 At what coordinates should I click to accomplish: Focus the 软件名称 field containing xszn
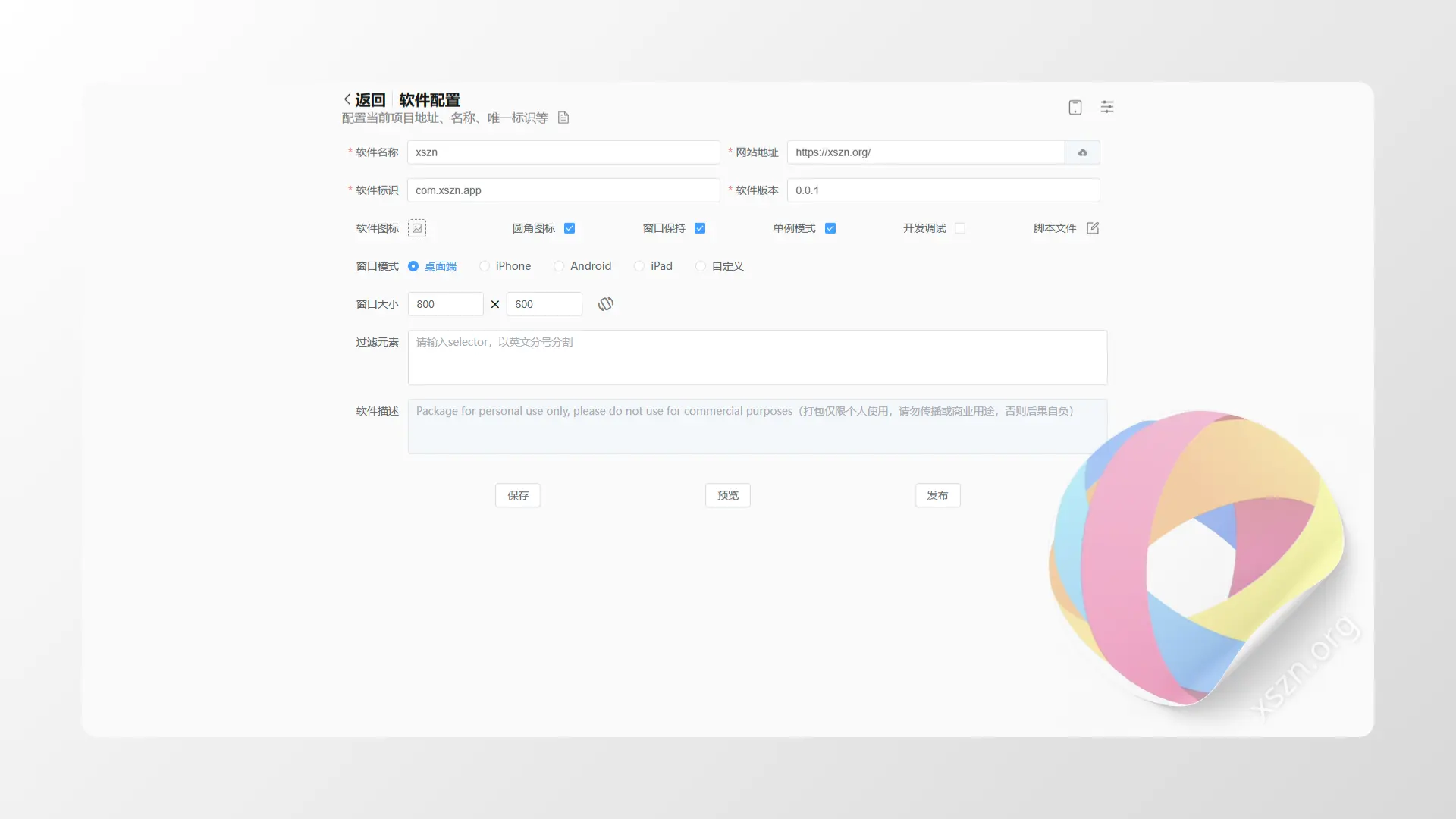(x=563, y=152)
